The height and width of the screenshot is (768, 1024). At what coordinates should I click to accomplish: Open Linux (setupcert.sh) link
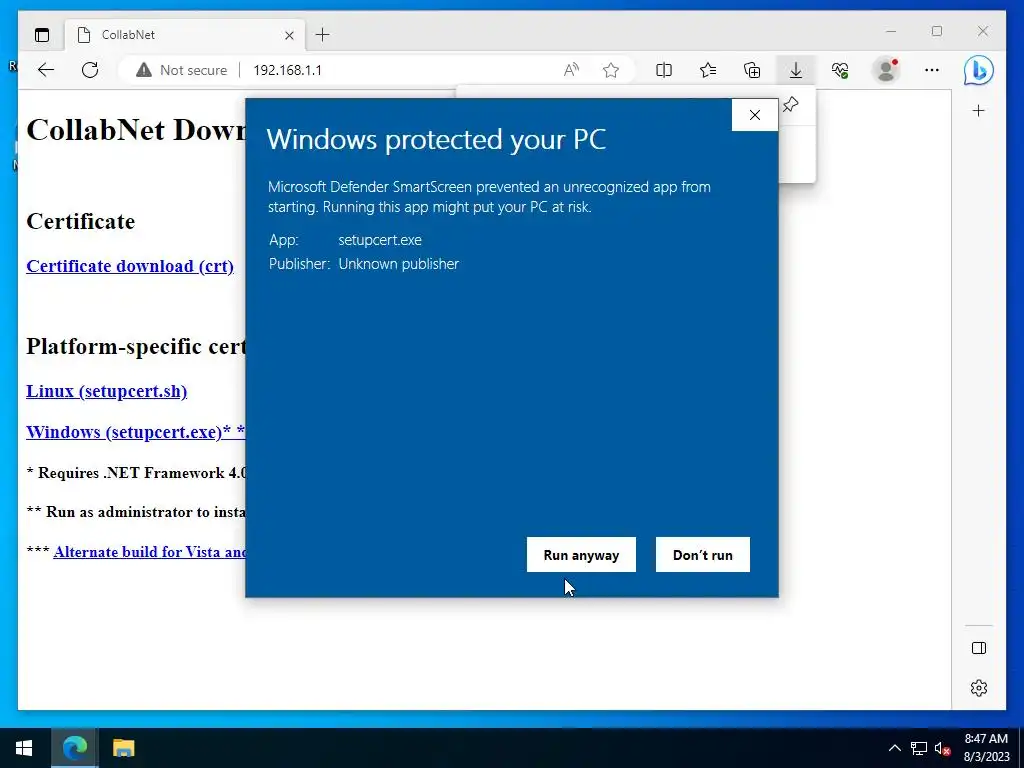click(x=106, y=391)
